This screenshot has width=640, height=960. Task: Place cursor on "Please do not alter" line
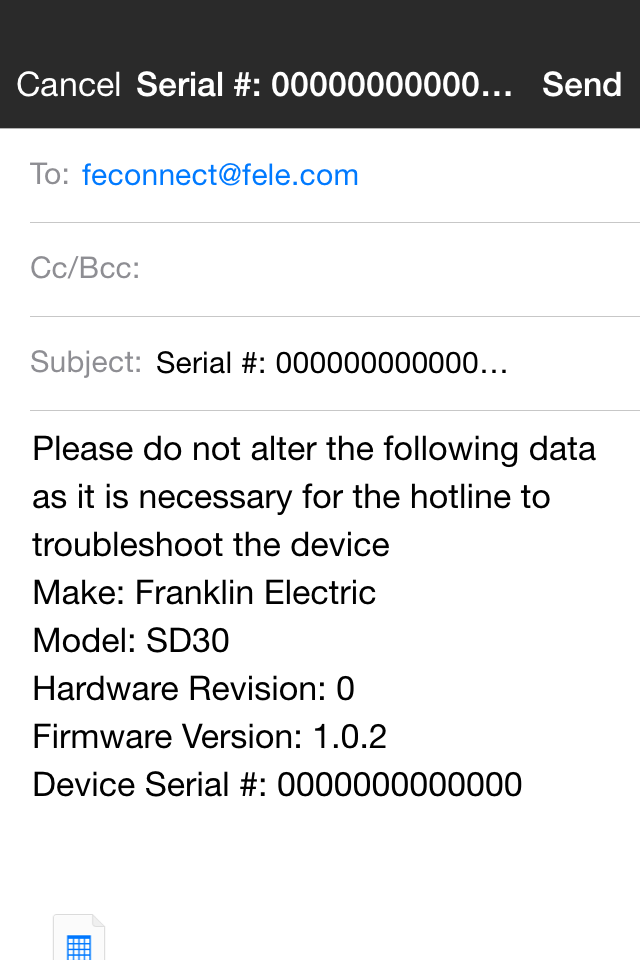coord(314,448)
